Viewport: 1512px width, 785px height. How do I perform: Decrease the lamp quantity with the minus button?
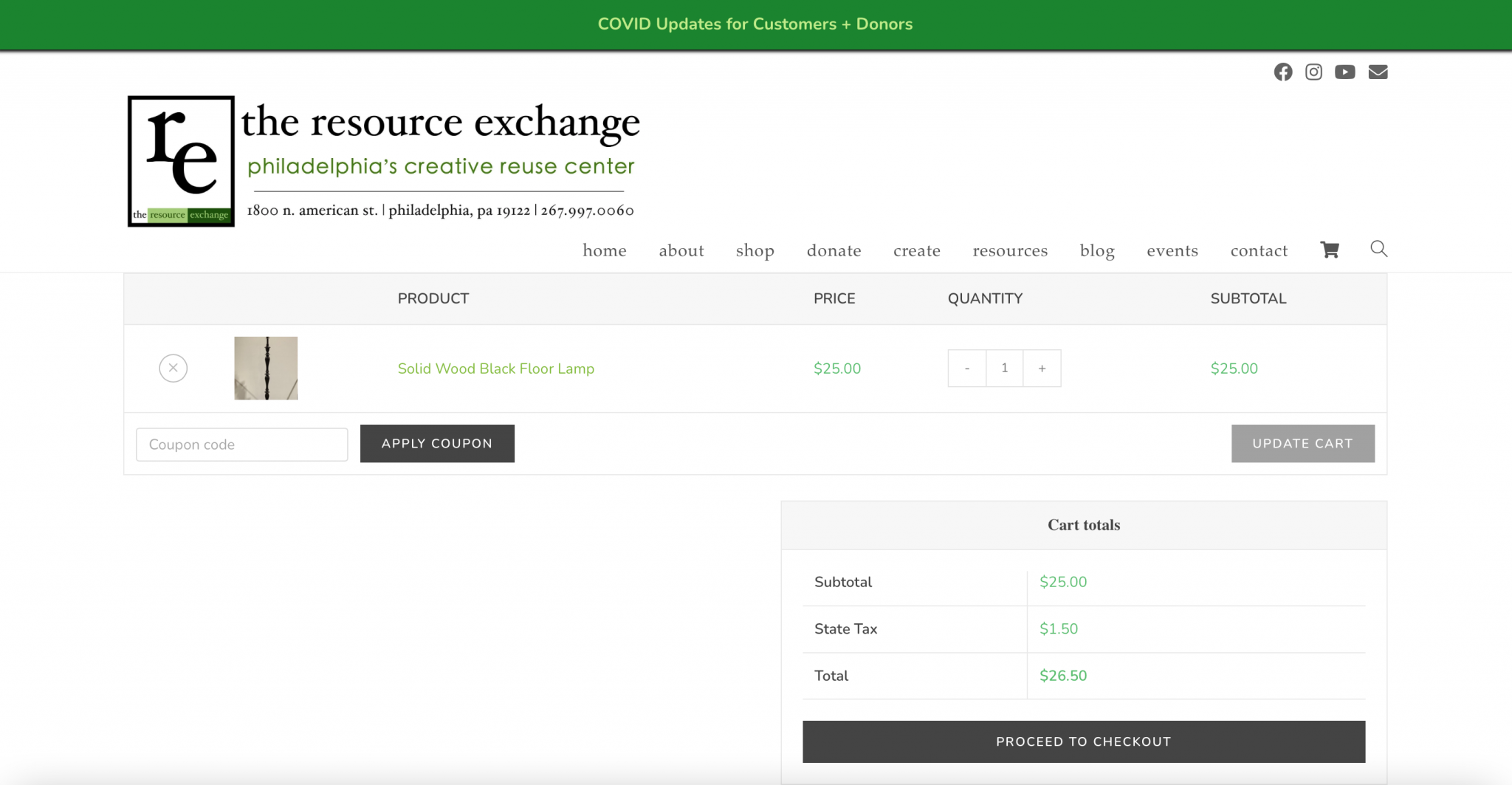click(x=966, y=368)
